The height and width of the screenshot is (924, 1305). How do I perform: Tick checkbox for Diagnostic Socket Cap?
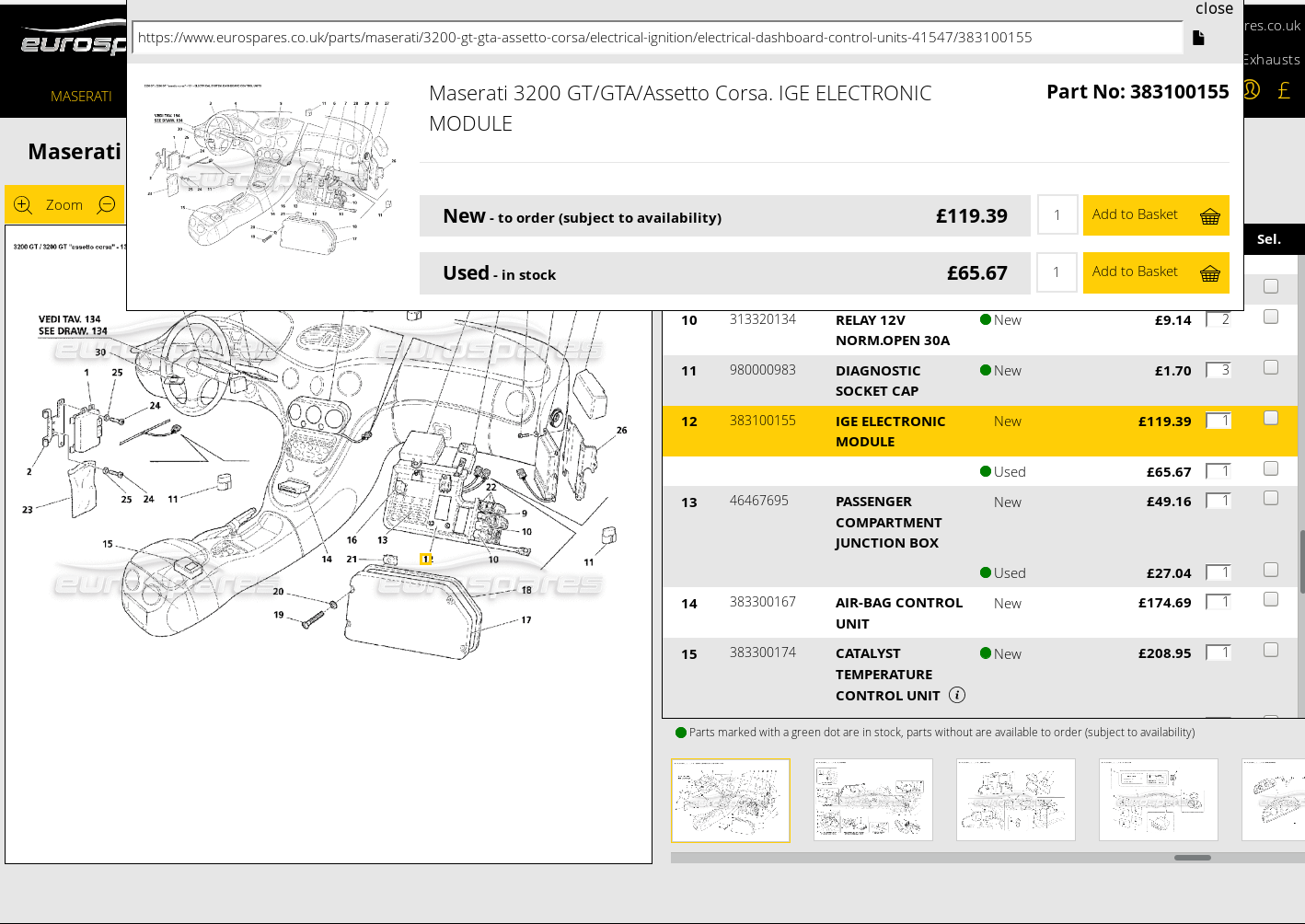1271,367
